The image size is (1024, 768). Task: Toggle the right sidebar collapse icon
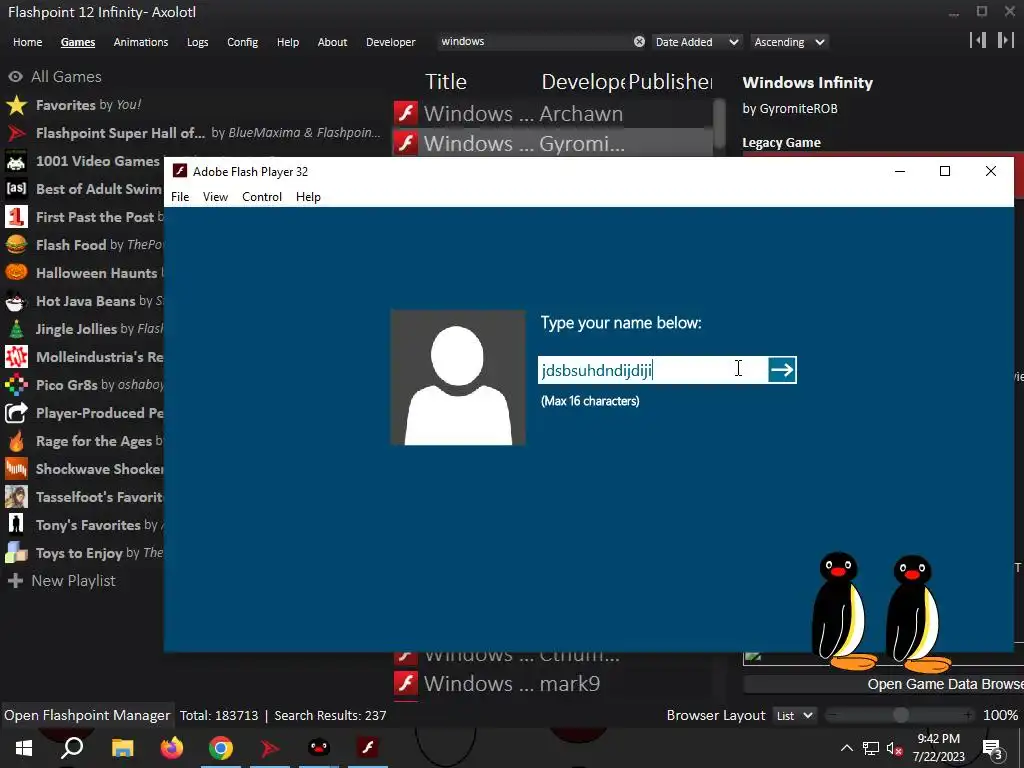(1006, 40)
